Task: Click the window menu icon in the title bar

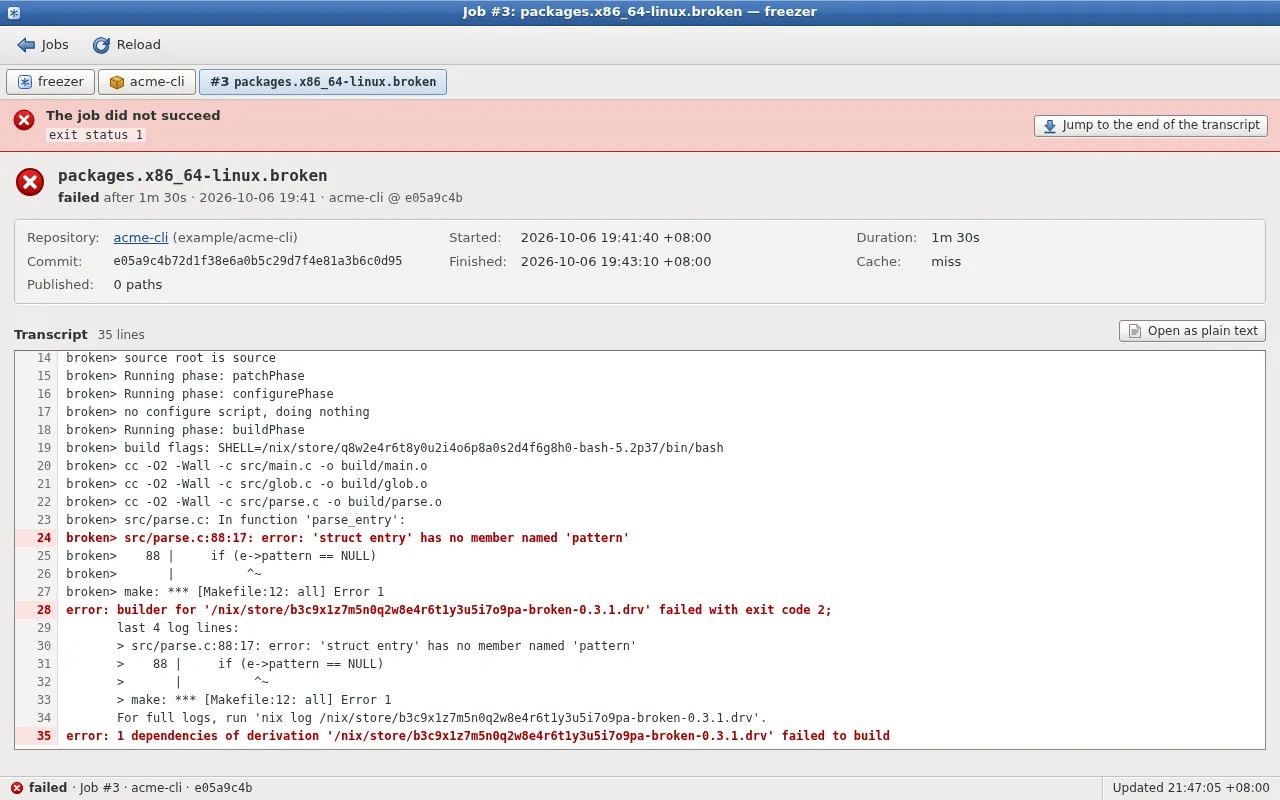Action: coord(14,12)
